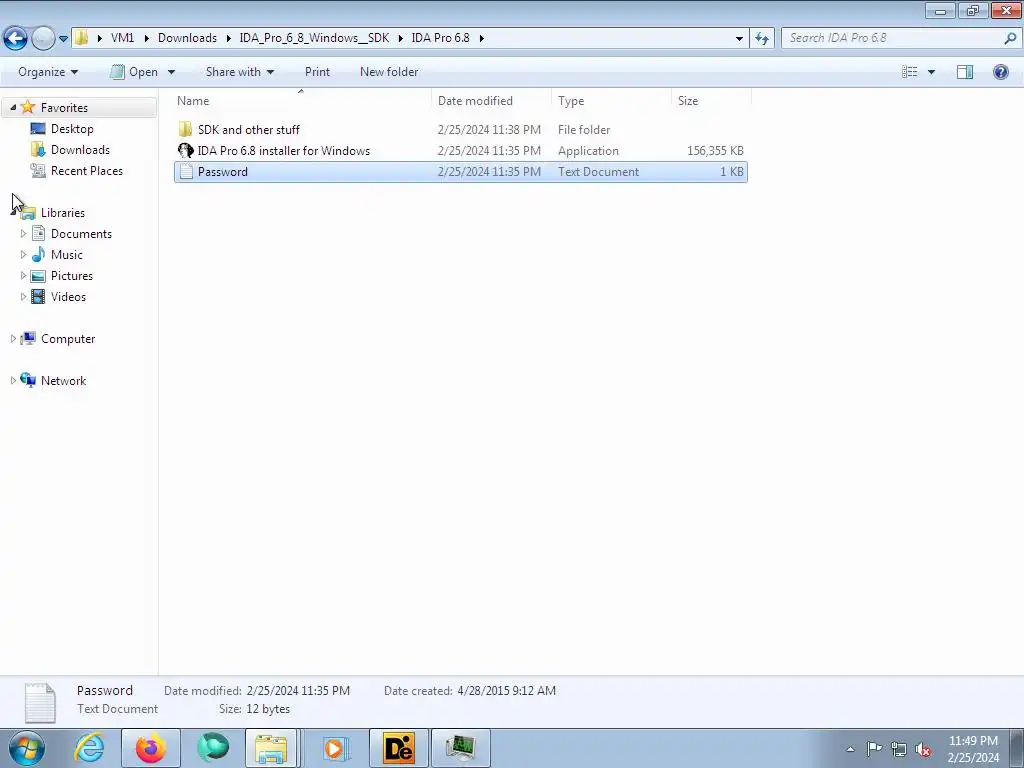The height and width of the screenshot is (768, 1024).
Task: Click the Password document file icon
Action: [186, 172]
